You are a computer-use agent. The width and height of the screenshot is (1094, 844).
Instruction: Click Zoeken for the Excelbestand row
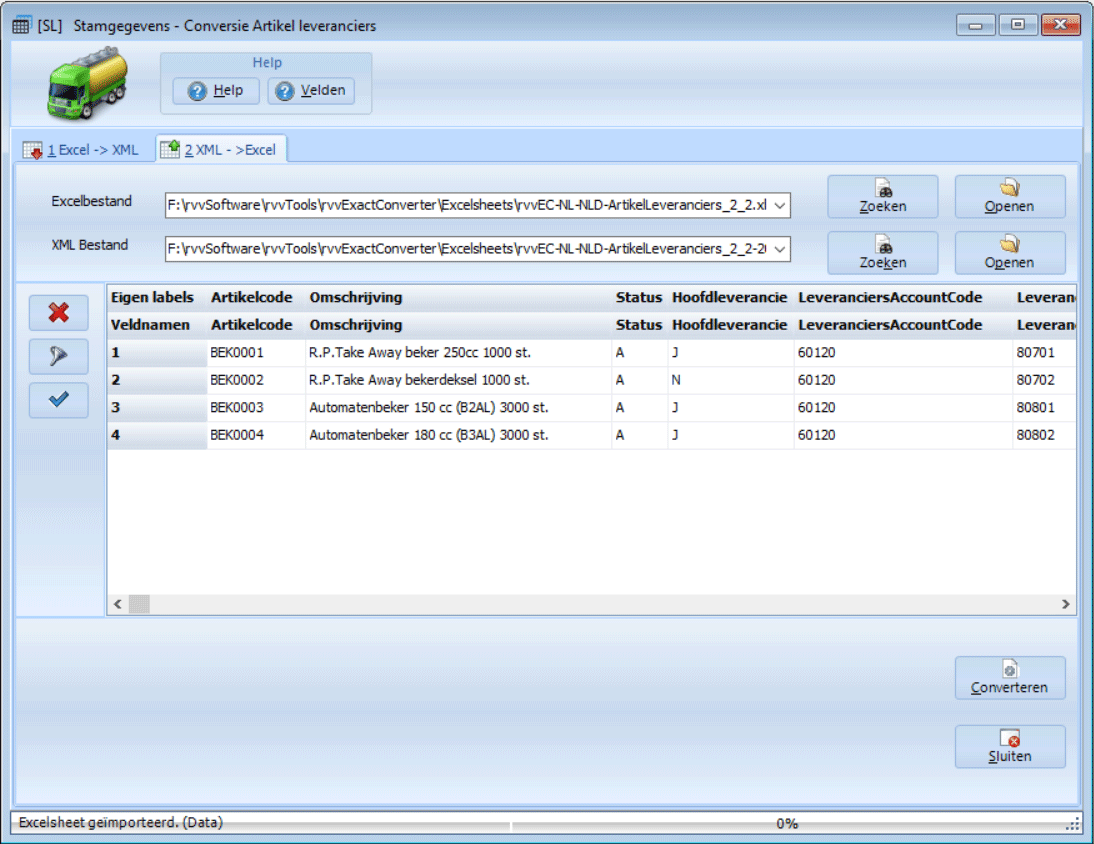pyautogui.click(x=883, y=197)
